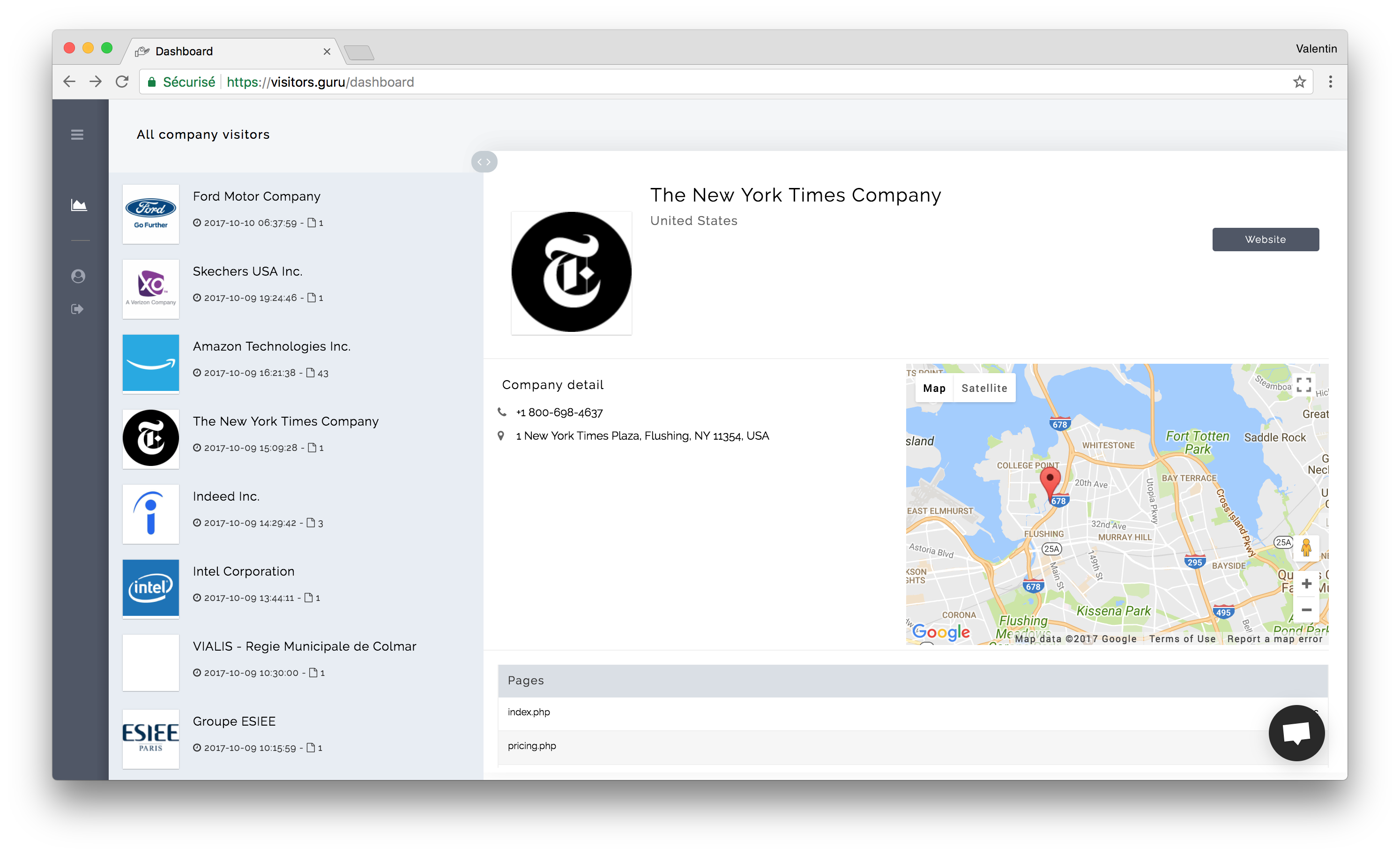This screenshot has height=855, width=1400.
Task: Open the hamburger menu in sidebar
Action: coord(77,135)
